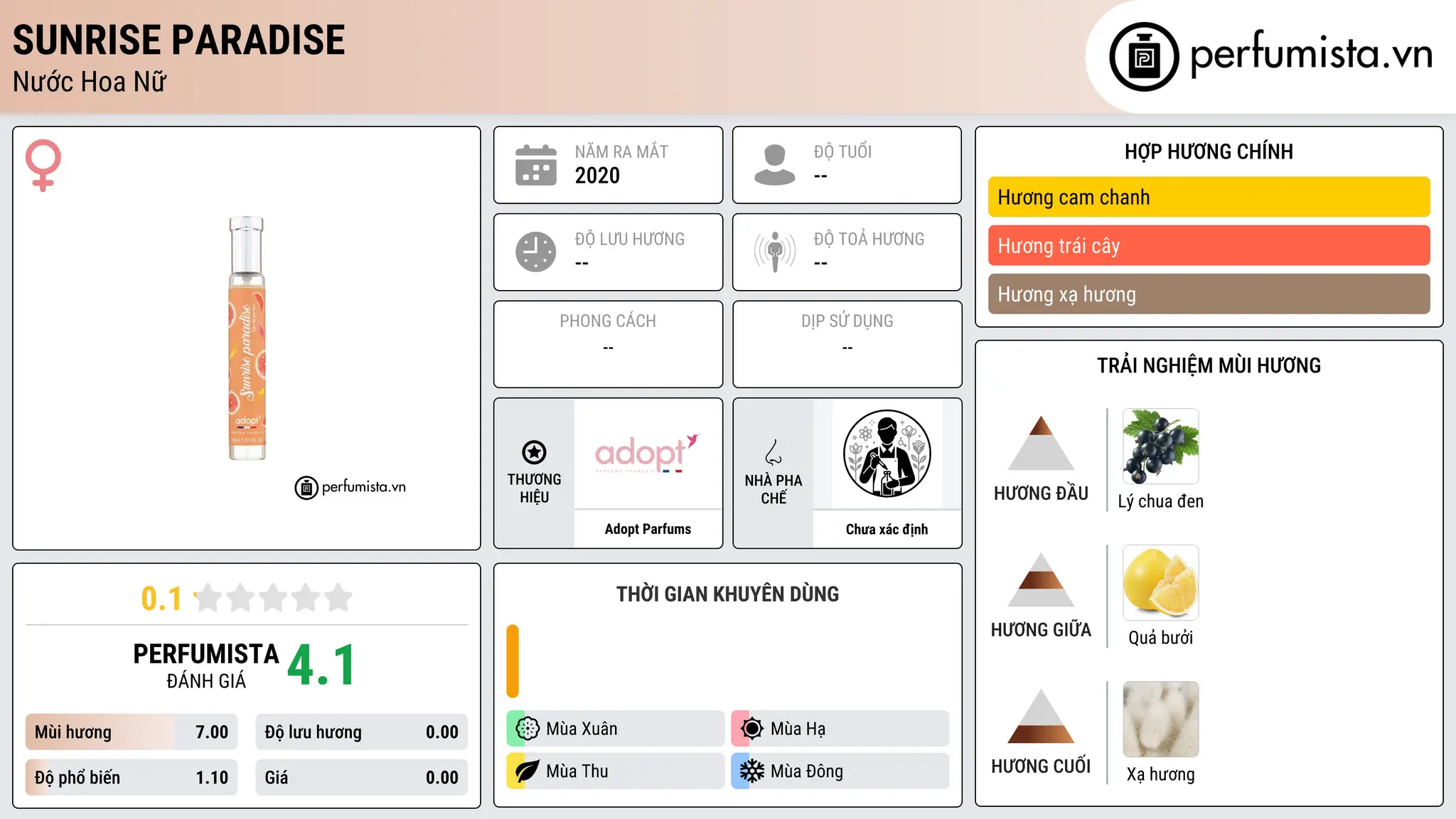Open the Quả bưởi grapefruit image
The image size is (1456, 819).
point(1161,583)
